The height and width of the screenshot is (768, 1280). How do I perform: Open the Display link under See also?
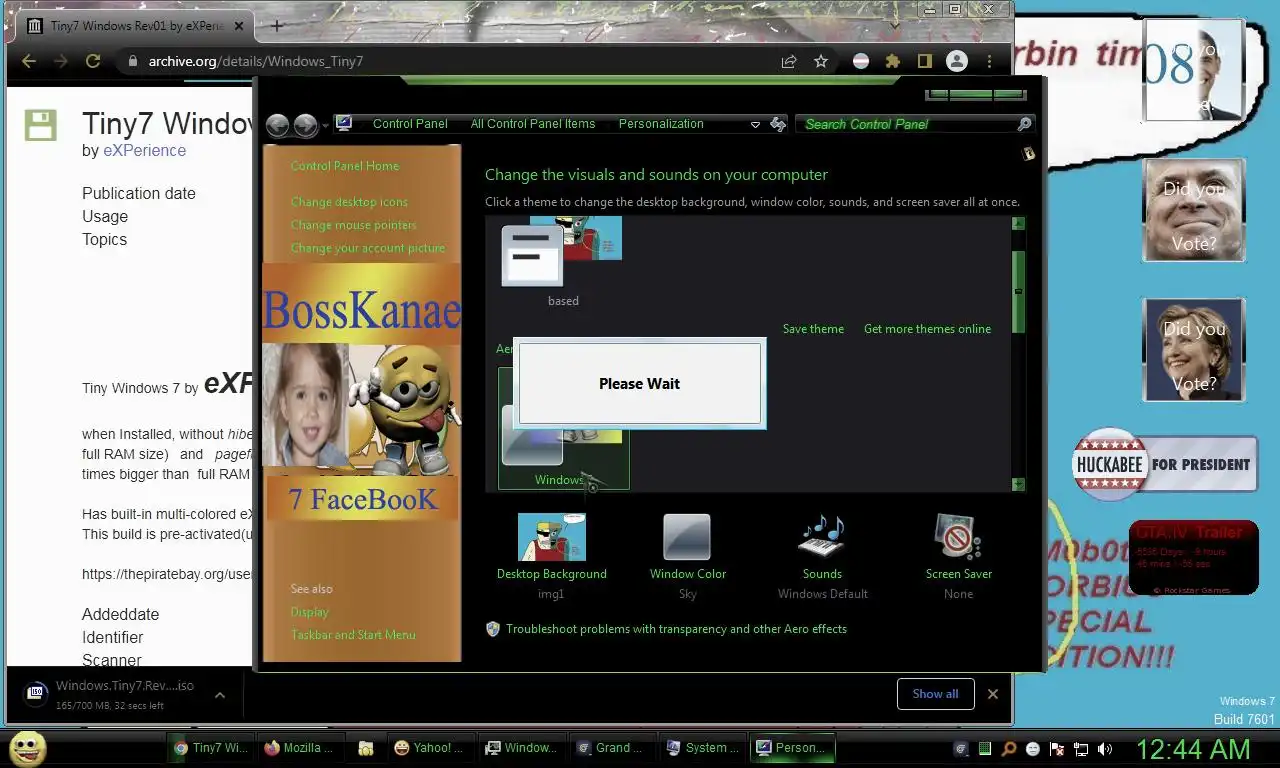[x=309, y=612]
